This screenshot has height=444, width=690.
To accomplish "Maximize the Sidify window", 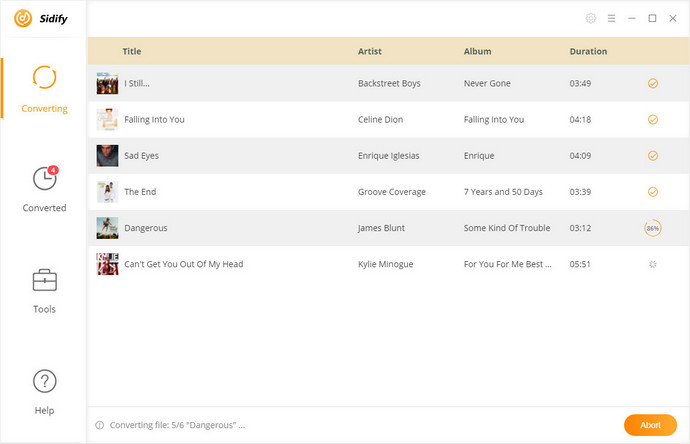I will pyautogui.click(x=652, y=18).
